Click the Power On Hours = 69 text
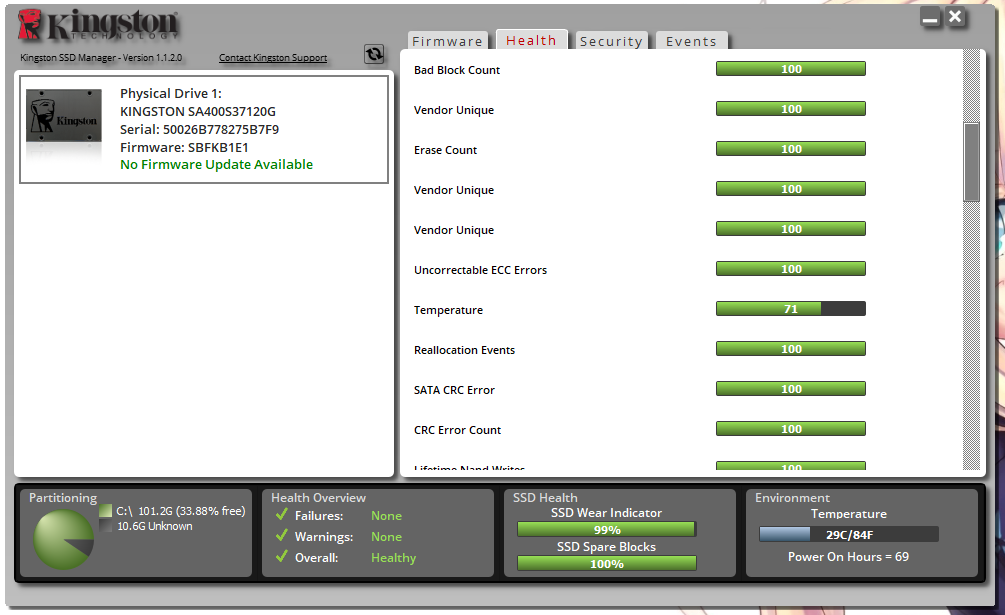The image size is (1005, 615). point(849,557)
